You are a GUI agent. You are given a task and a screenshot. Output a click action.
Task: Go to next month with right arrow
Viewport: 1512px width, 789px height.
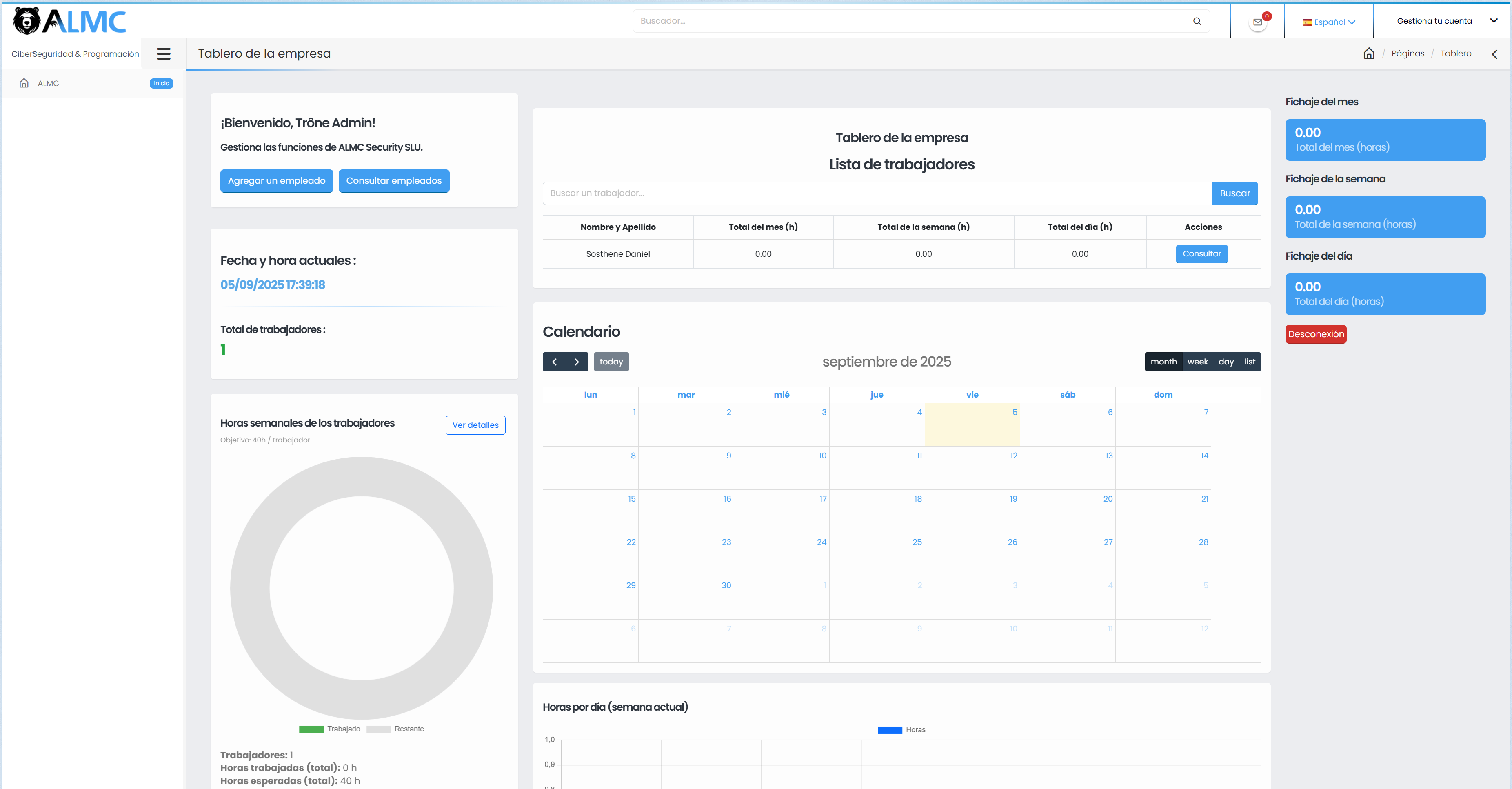click(576, 362)
